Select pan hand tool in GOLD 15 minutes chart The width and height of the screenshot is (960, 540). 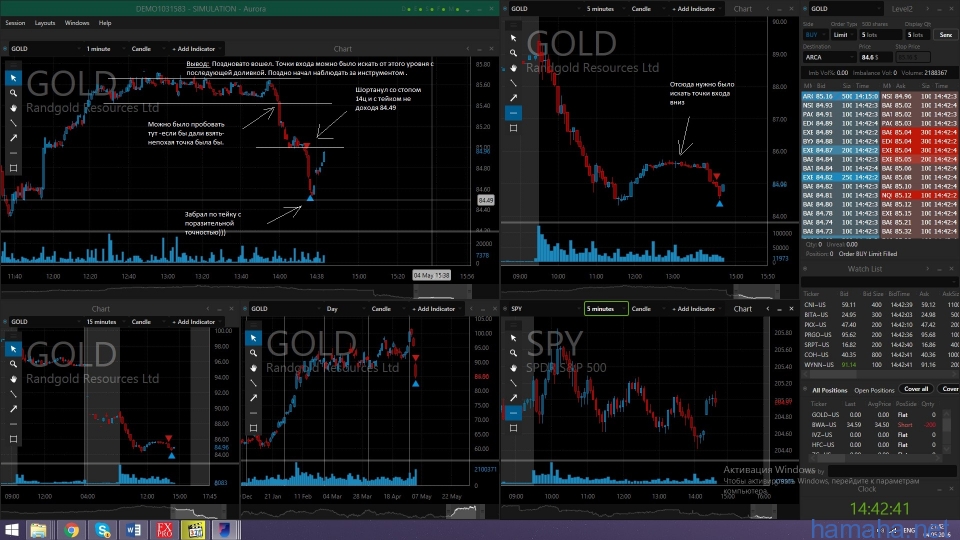pos(13,379)
